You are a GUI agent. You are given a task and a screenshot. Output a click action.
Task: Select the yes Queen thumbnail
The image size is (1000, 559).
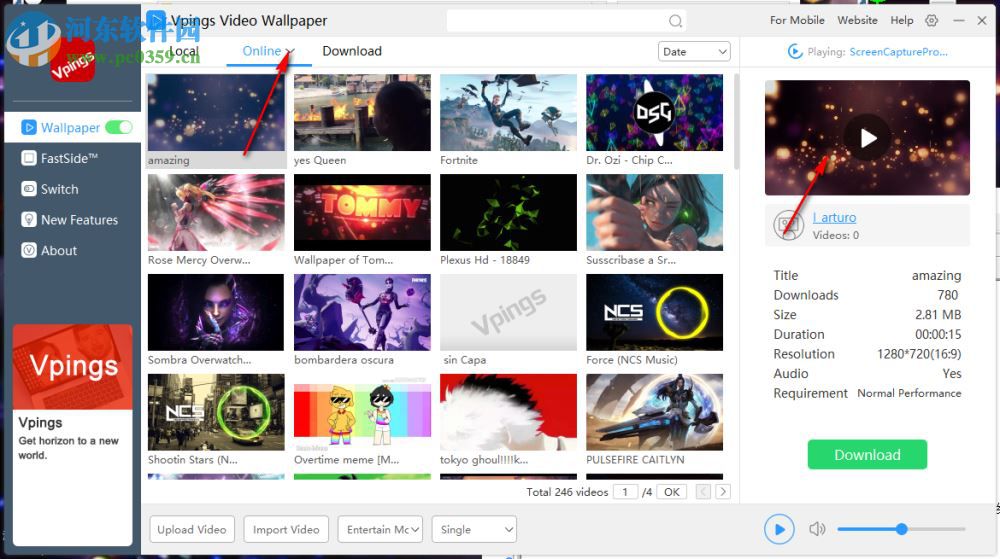tap(362, 113)
